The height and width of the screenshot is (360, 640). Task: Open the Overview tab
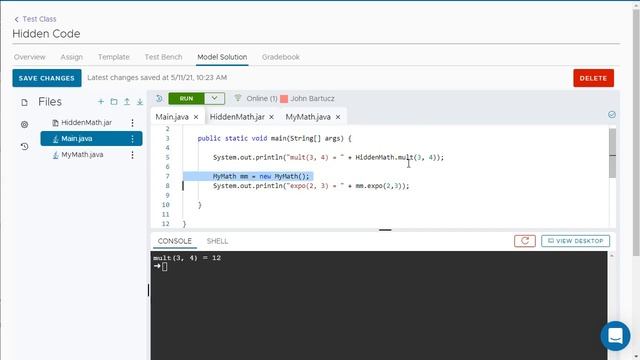[29, 57]
